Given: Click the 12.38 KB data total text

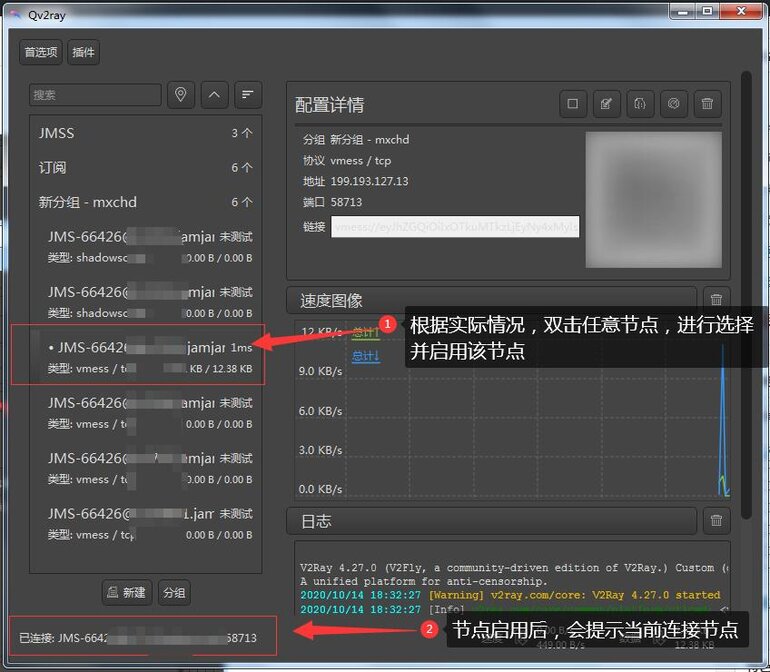Looking at the screenshot, I should tap(695, 644).
